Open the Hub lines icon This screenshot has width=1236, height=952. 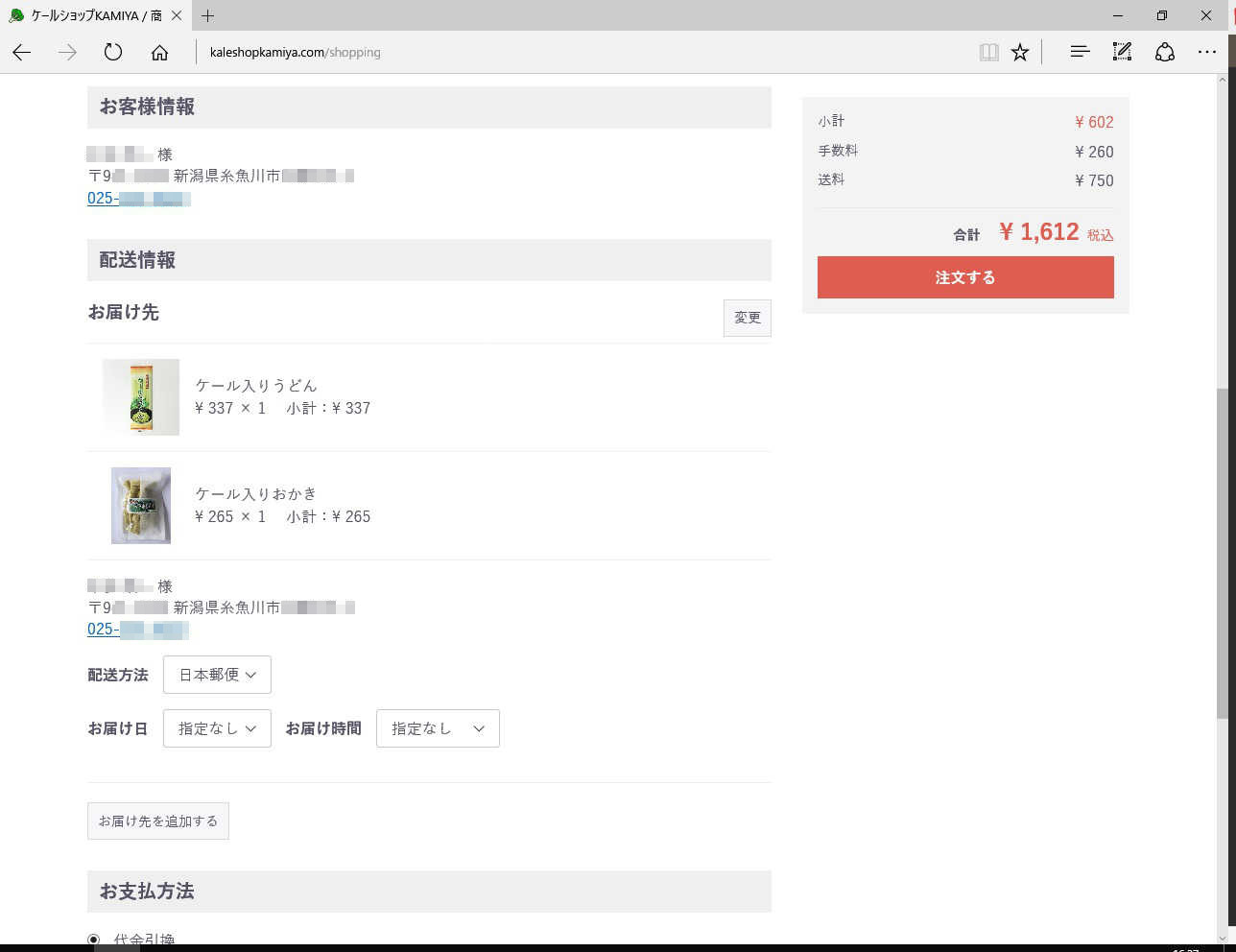pos(1080,52)
